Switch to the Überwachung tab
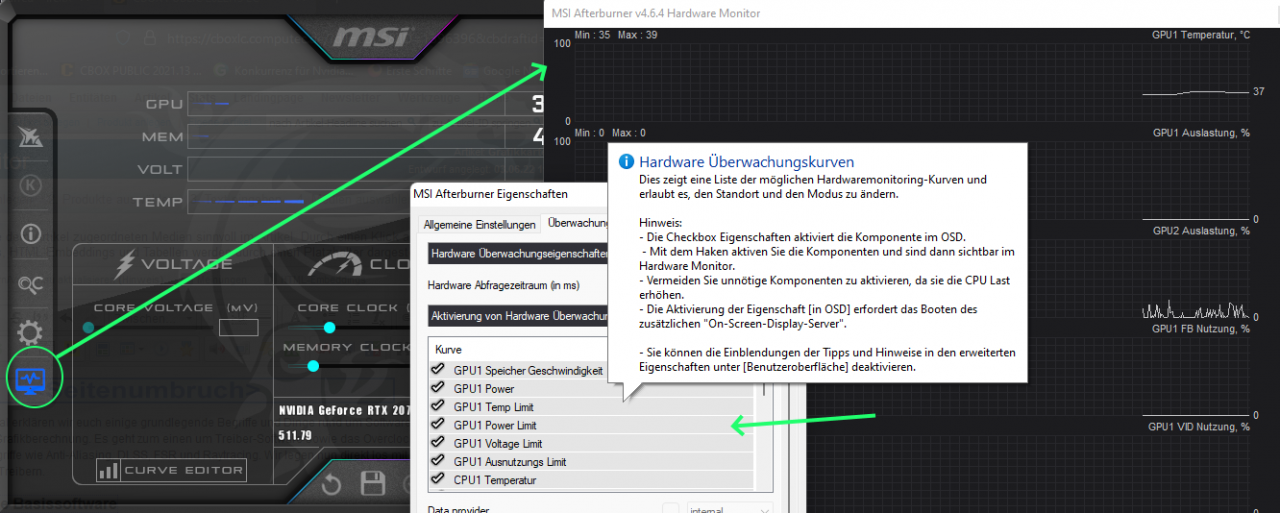The image size is (1280, 513). point(577,223)
